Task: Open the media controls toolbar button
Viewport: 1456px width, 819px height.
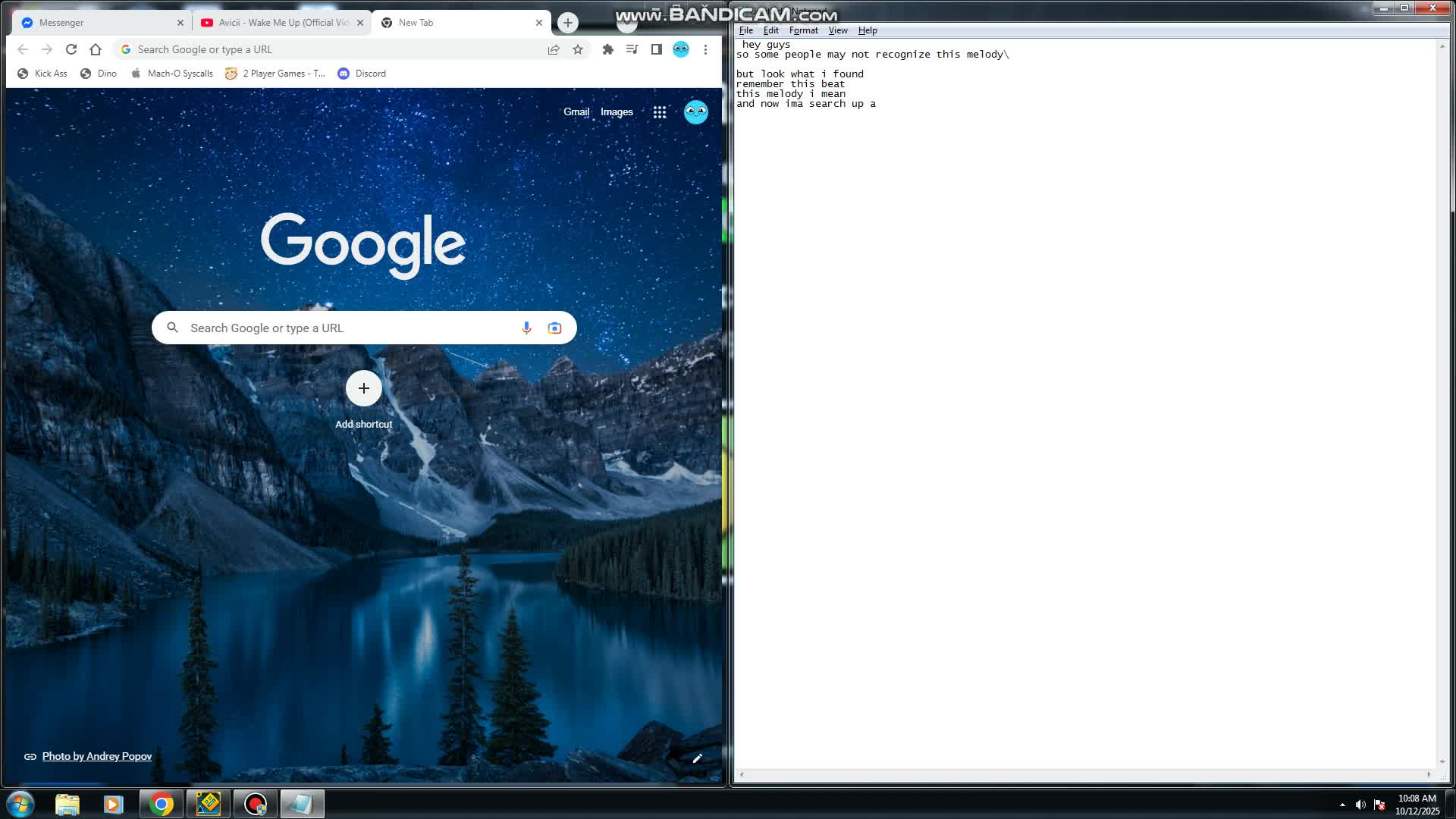Action: (632, 49)
